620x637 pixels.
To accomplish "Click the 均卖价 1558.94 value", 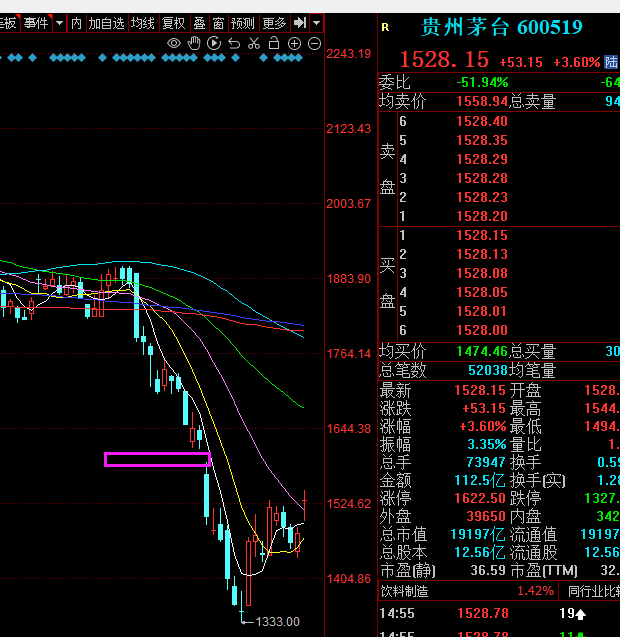I will 482,101.
